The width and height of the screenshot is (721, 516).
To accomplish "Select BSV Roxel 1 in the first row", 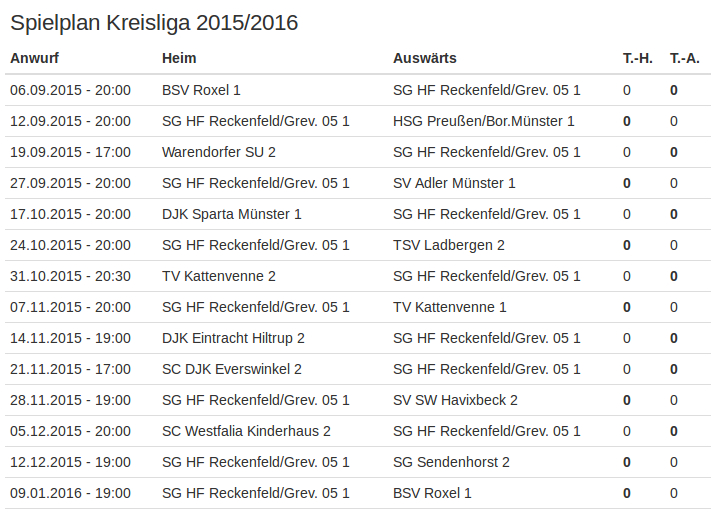I will (201, 90).
